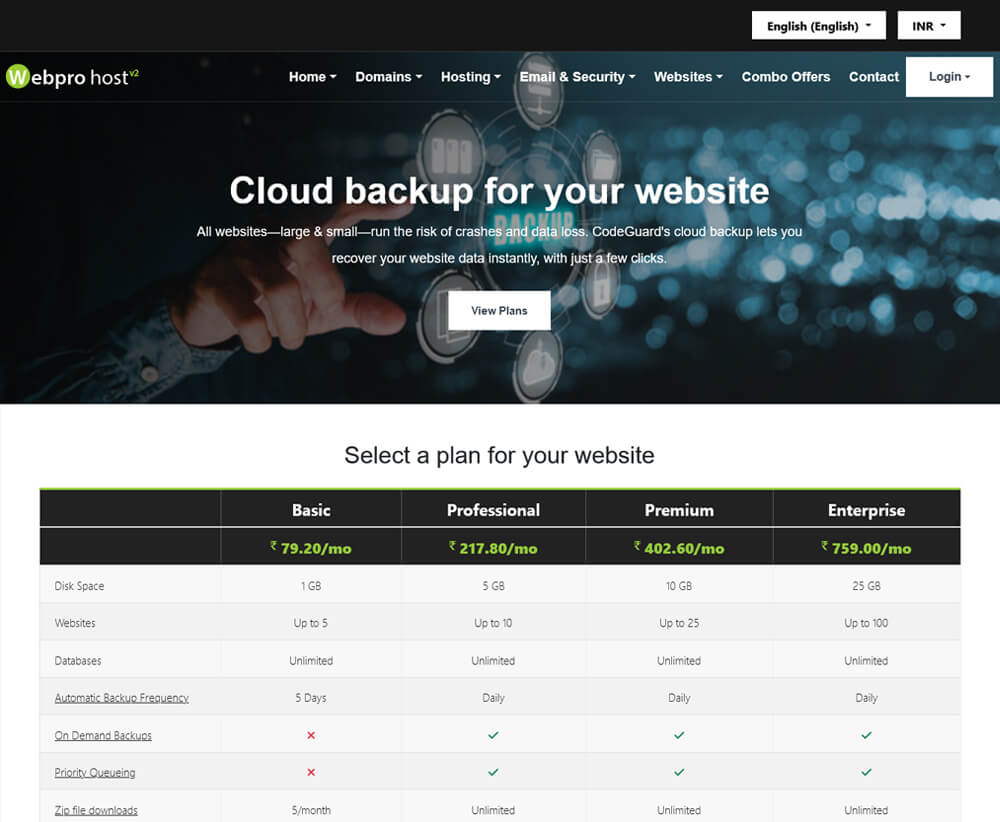Click the Up to 100 websites cell
This screenshot has height=822, width=1000.
[866, 623]
